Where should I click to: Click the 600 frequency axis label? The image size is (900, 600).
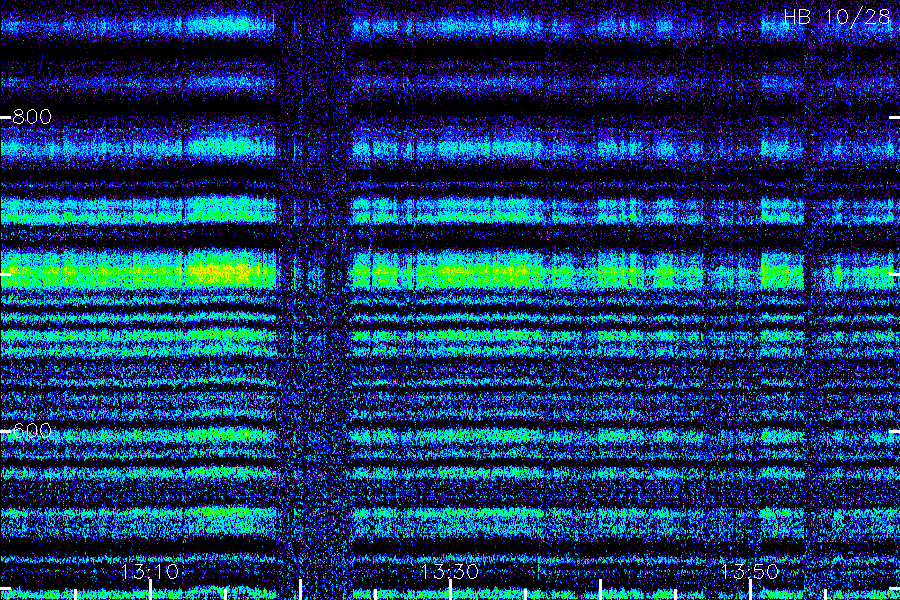pyautogui.click(x=32, y=431)
